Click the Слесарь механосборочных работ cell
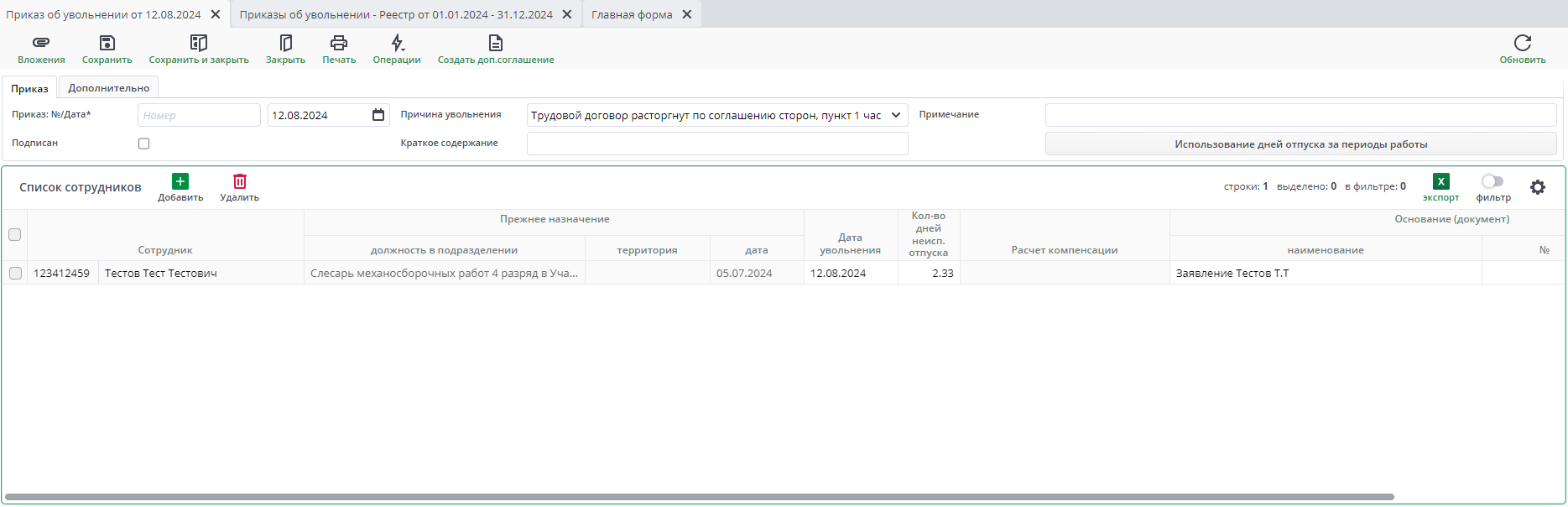The image size is (1568, 507). (444, 273)
